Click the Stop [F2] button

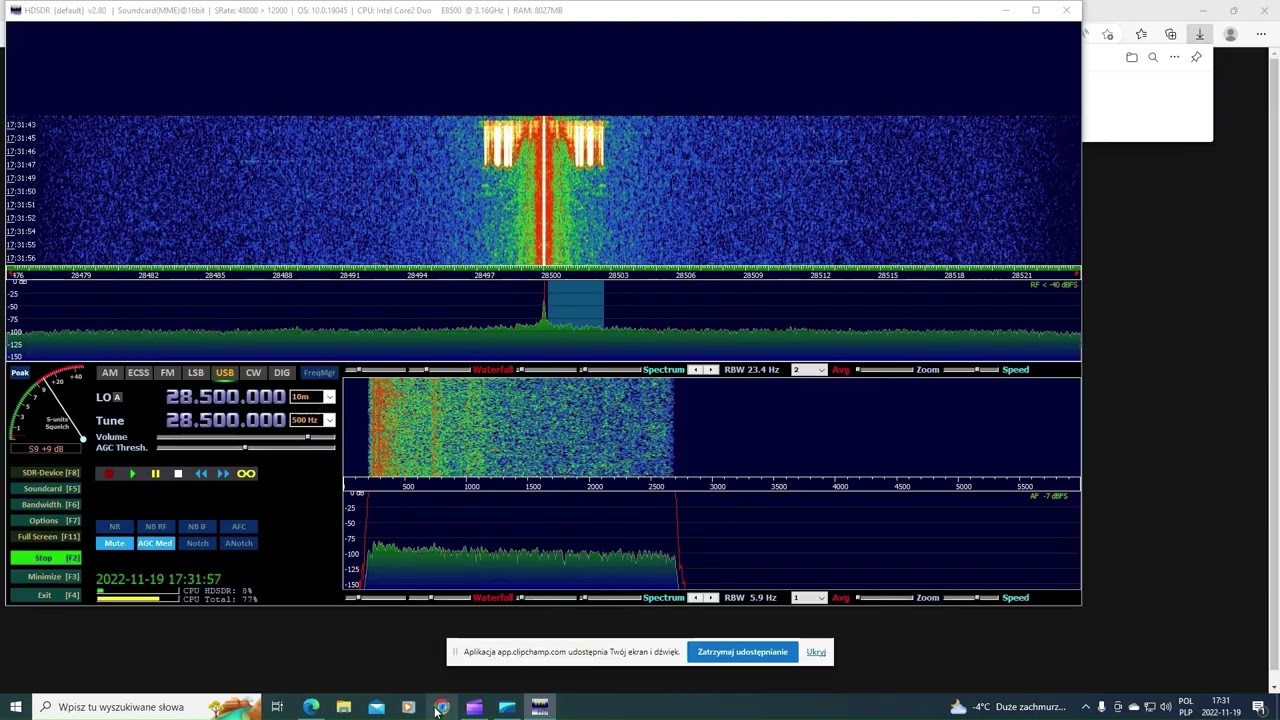click(46, 558)
